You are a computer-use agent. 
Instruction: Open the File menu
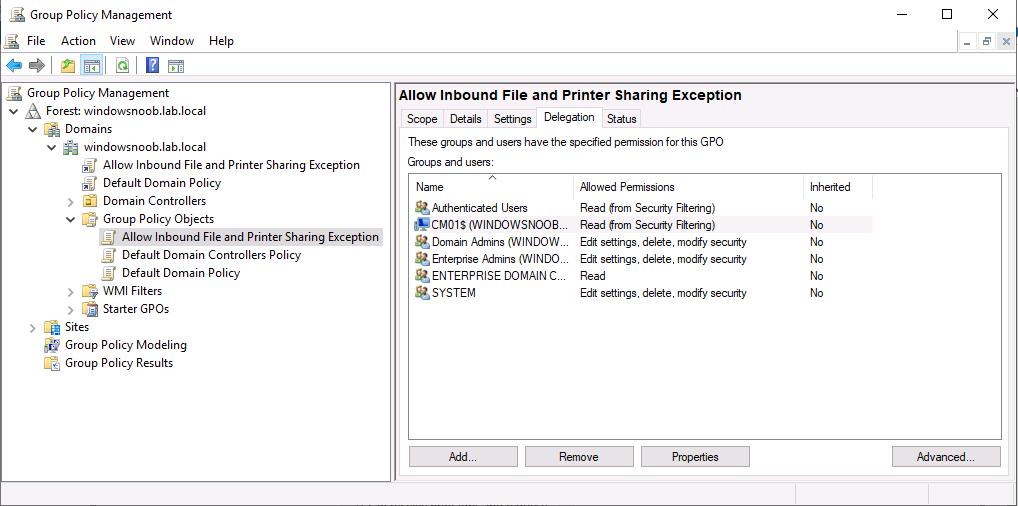coord(36,41)
